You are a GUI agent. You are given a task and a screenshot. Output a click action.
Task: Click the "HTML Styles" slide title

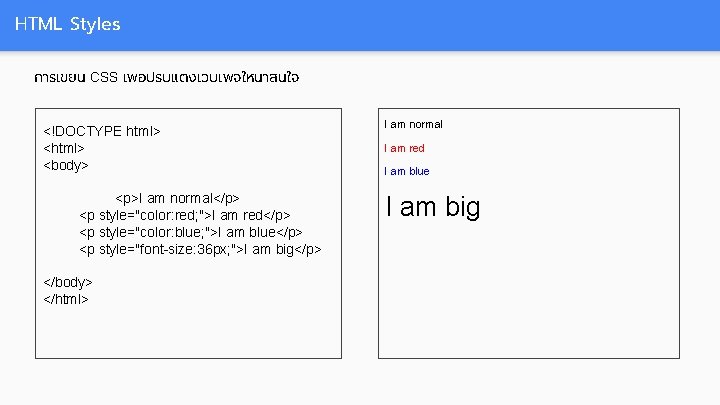68,24
